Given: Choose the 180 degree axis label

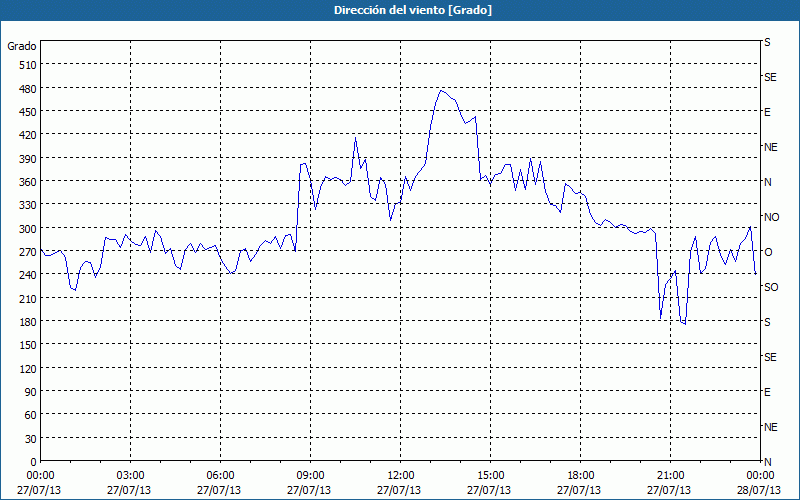Looking at the screenshot, I should point(29,322).
